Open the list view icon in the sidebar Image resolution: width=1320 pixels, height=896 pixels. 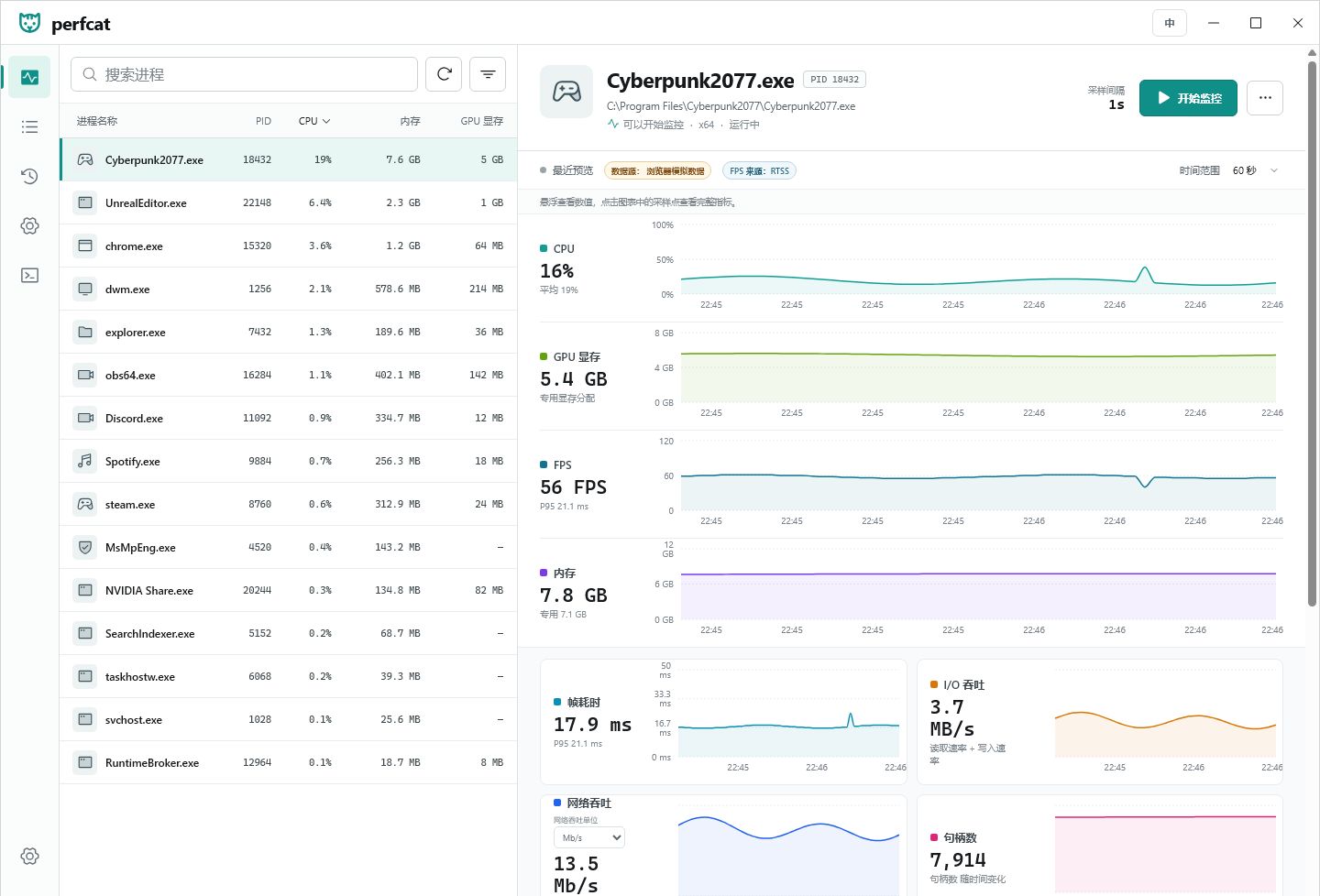[x=29, y=127]
